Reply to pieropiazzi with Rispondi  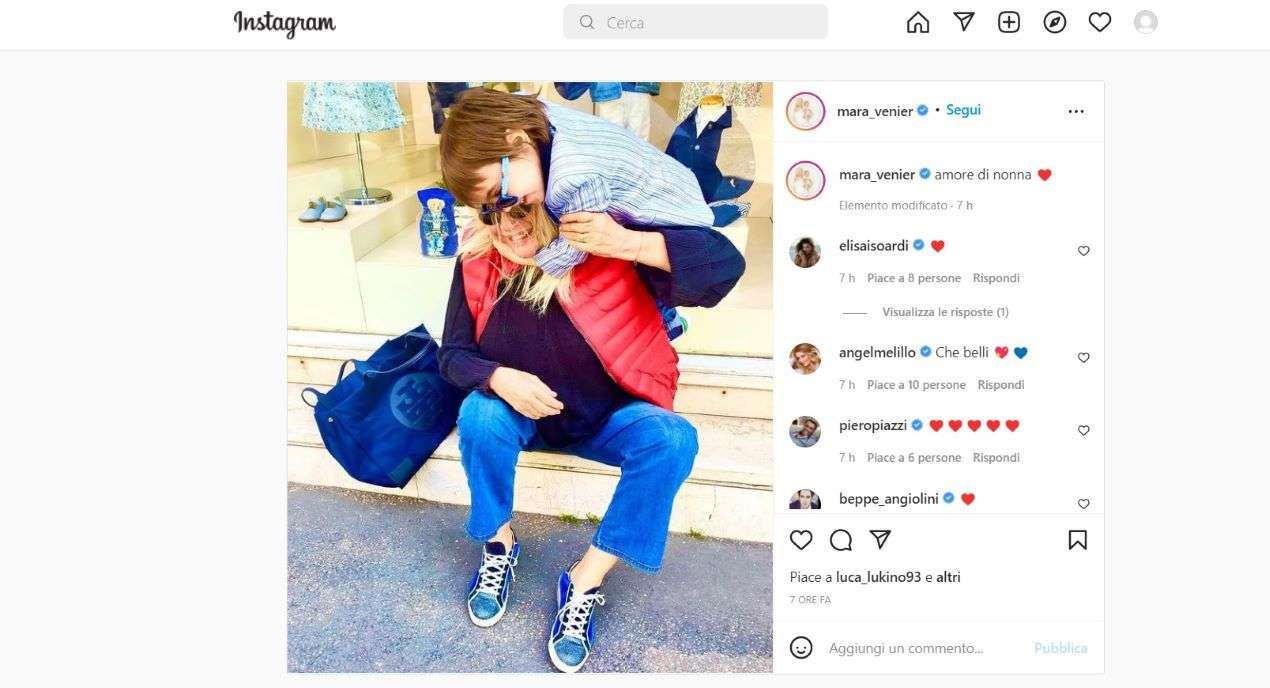996,457
